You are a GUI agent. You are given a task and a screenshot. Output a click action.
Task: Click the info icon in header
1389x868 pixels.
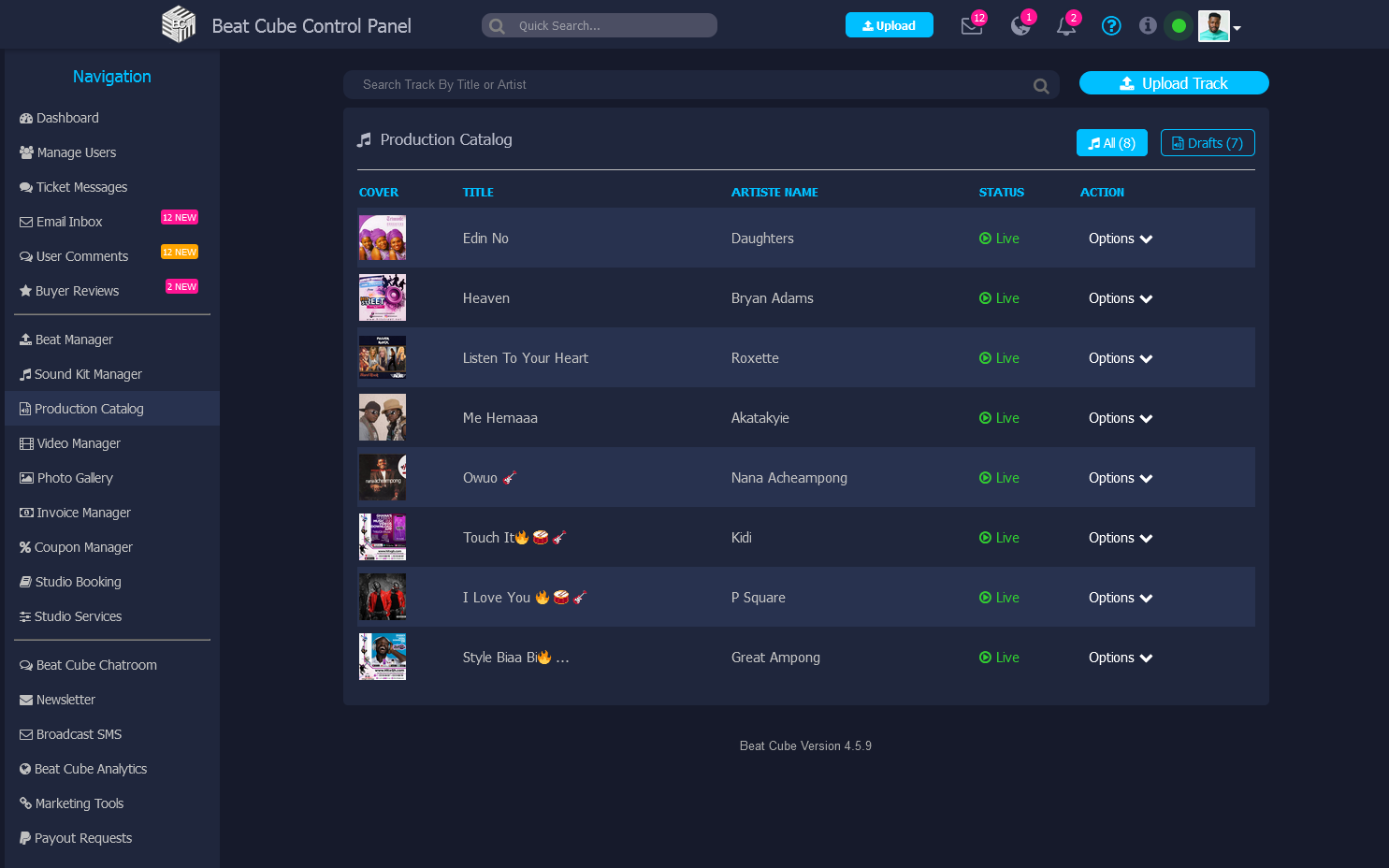pos(1148,26)
